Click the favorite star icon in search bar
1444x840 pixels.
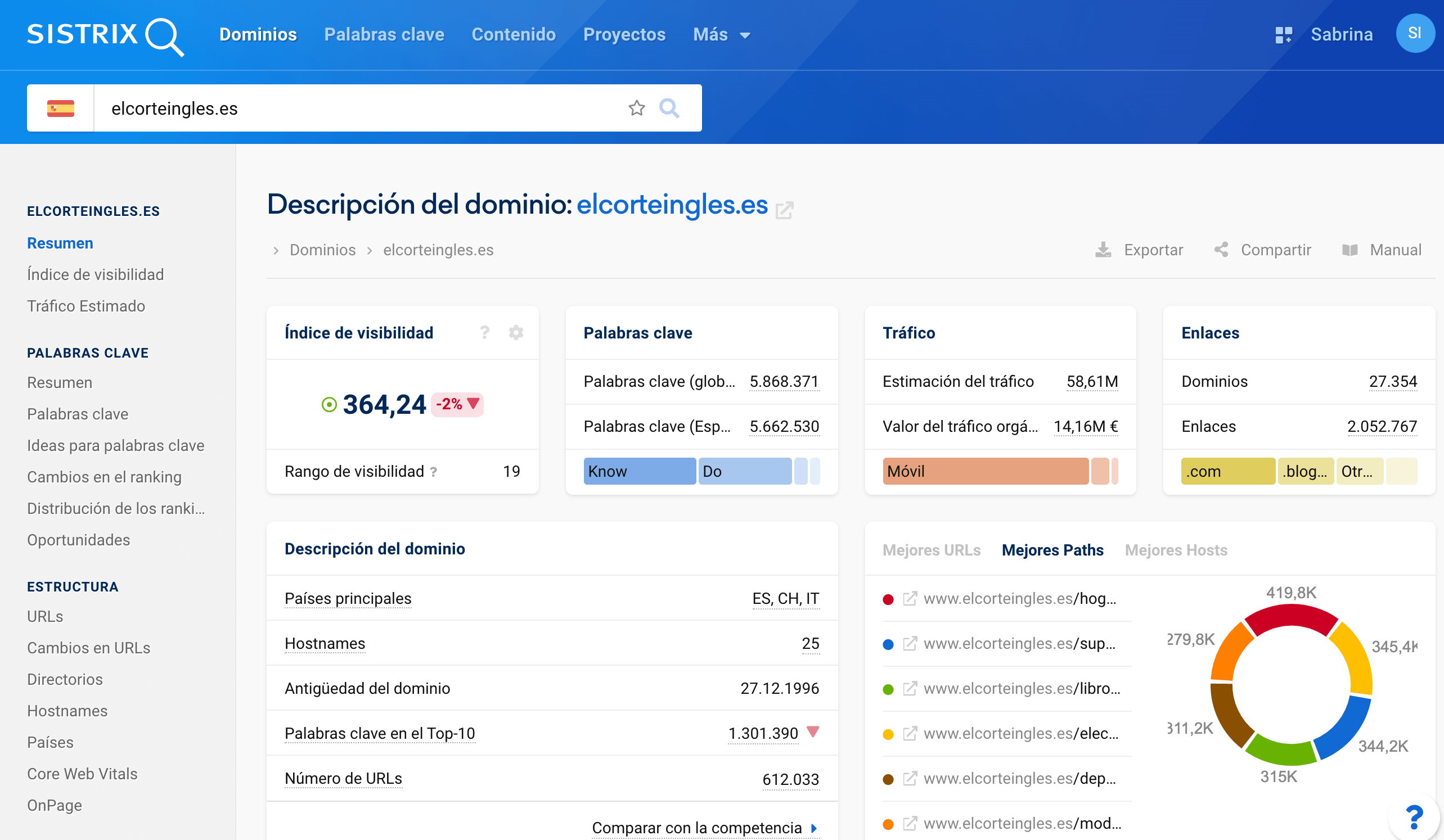coord(637,107)
